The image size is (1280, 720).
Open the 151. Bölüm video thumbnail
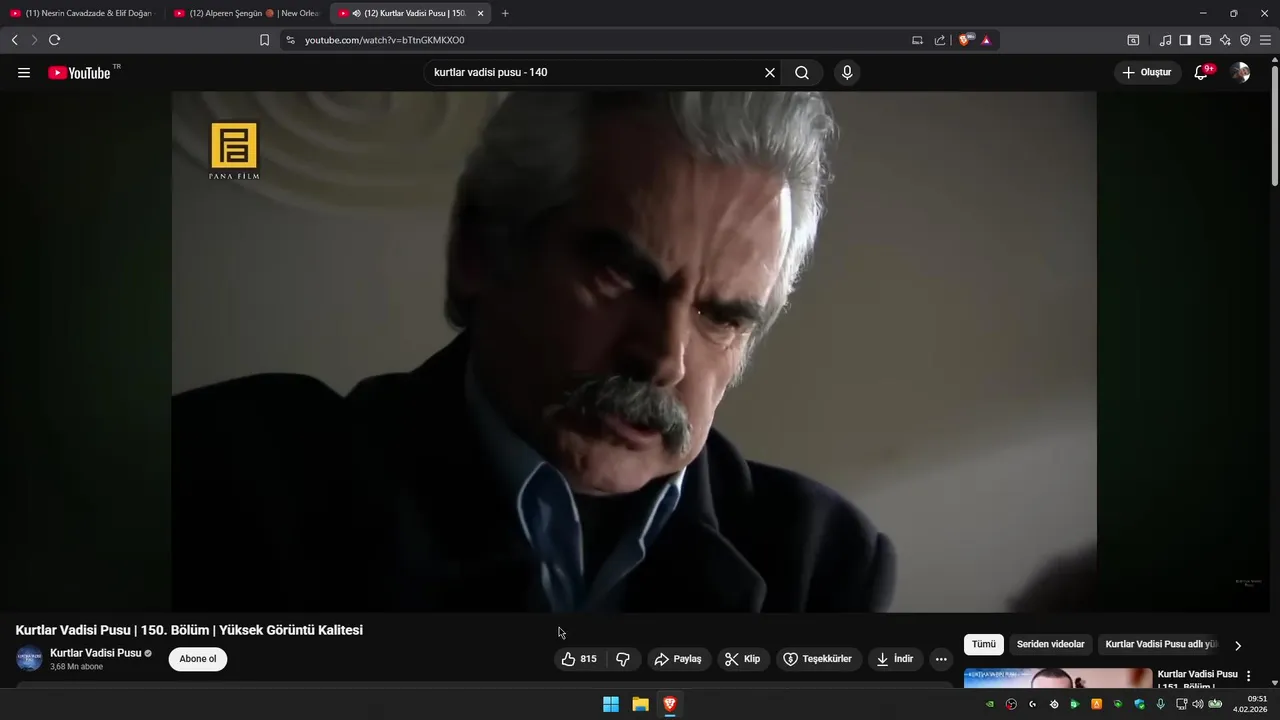point(1058,678)
